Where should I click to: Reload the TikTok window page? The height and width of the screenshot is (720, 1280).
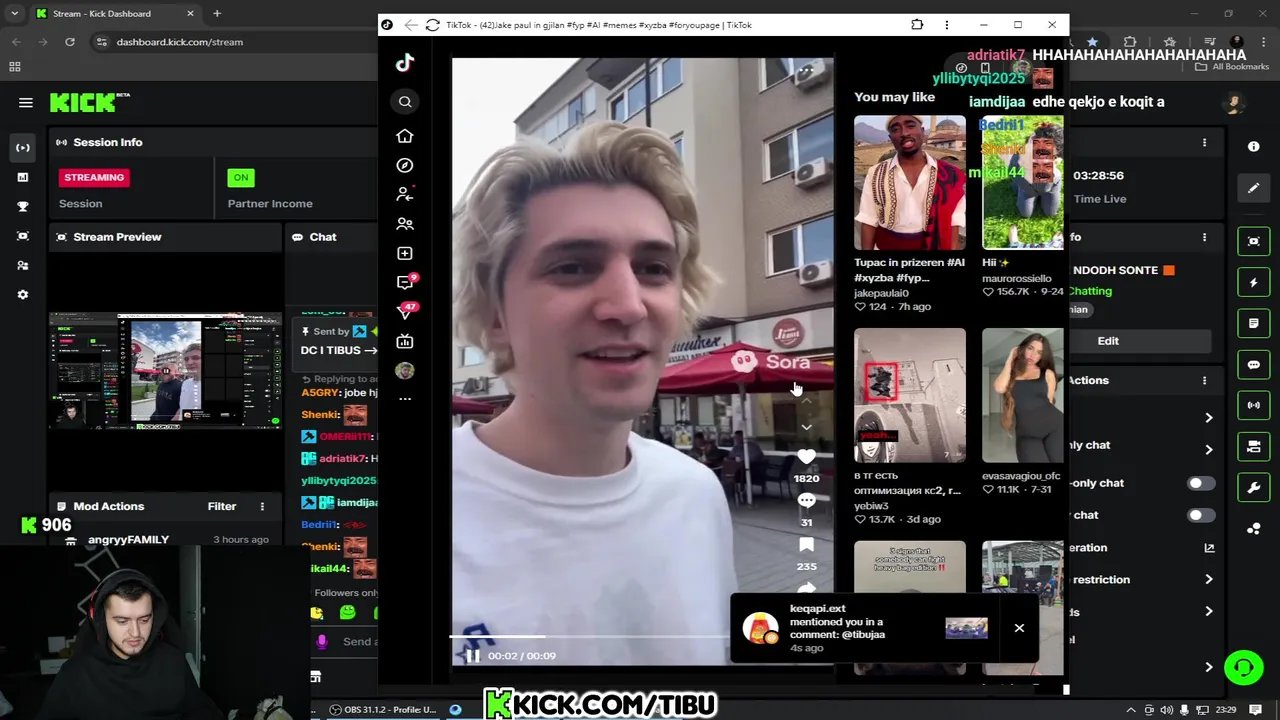[x=432, y=25]
